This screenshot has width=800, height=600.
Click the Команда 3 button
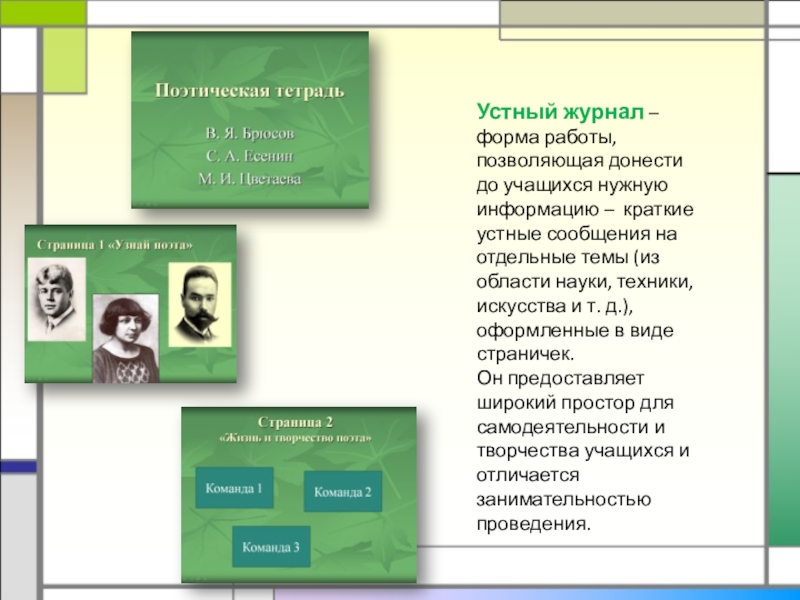[271, 547]
